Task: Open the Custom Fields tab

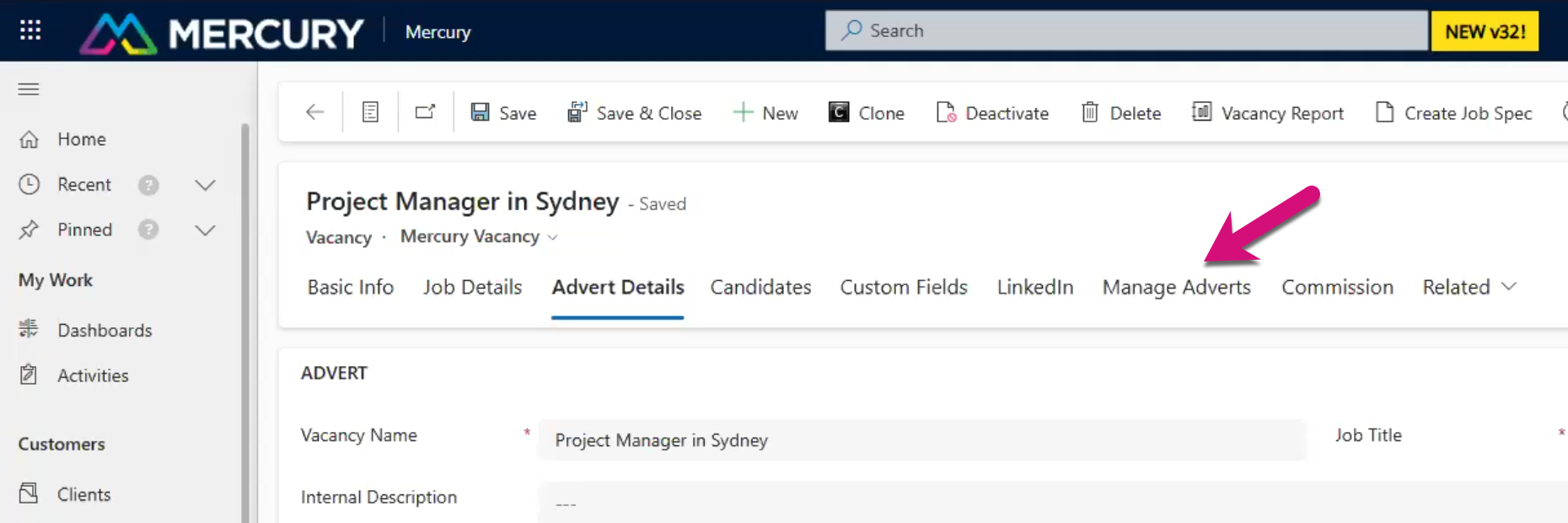Action: 904,287
